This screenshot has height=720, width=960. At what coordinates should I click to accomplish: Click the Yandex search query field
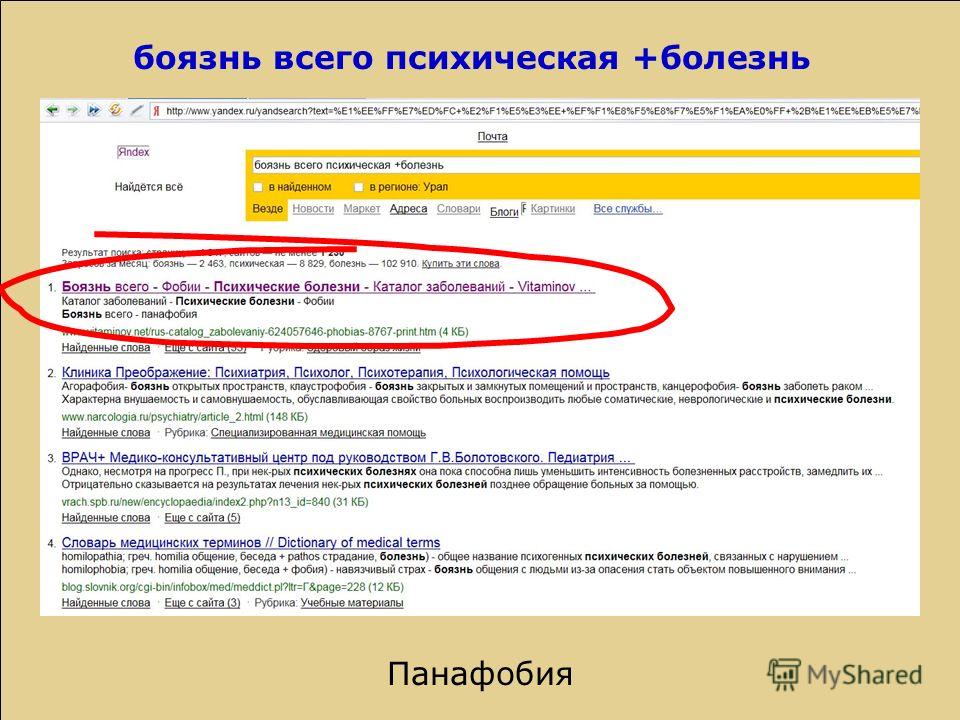point(585,165)
